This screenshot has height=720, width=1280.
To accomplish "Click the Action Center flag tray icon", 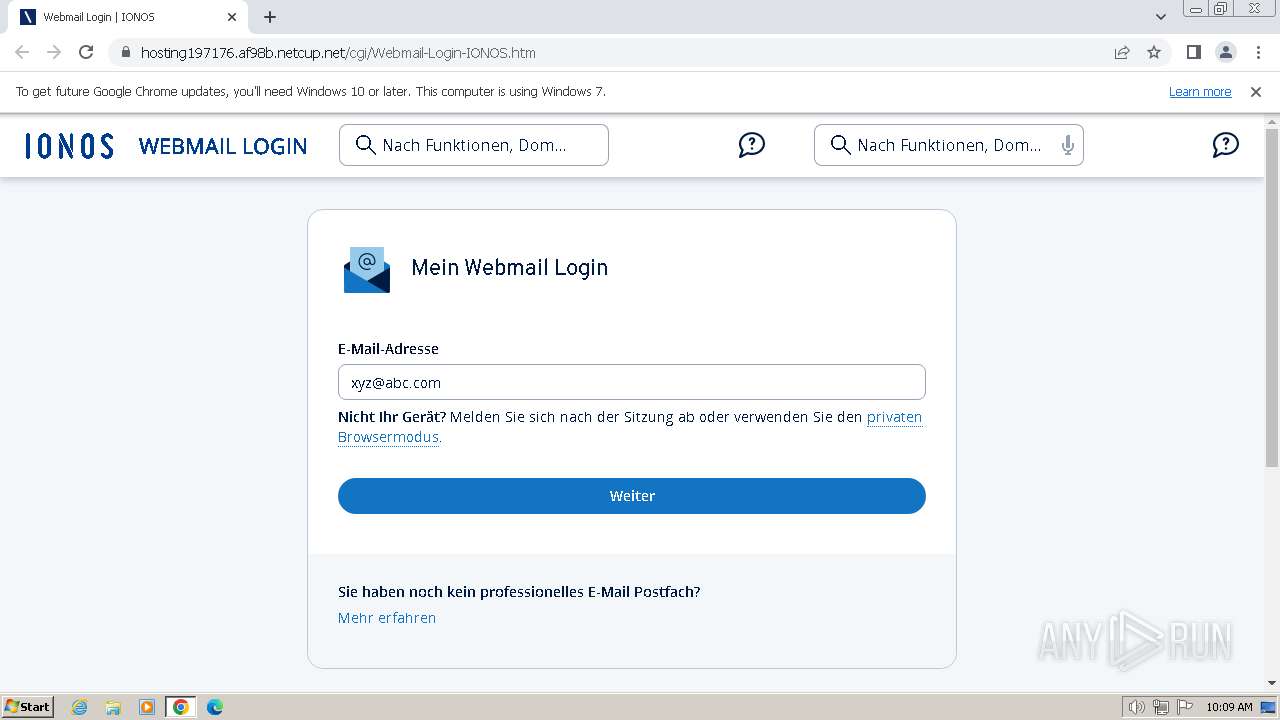I will [x=1184, y=707].
